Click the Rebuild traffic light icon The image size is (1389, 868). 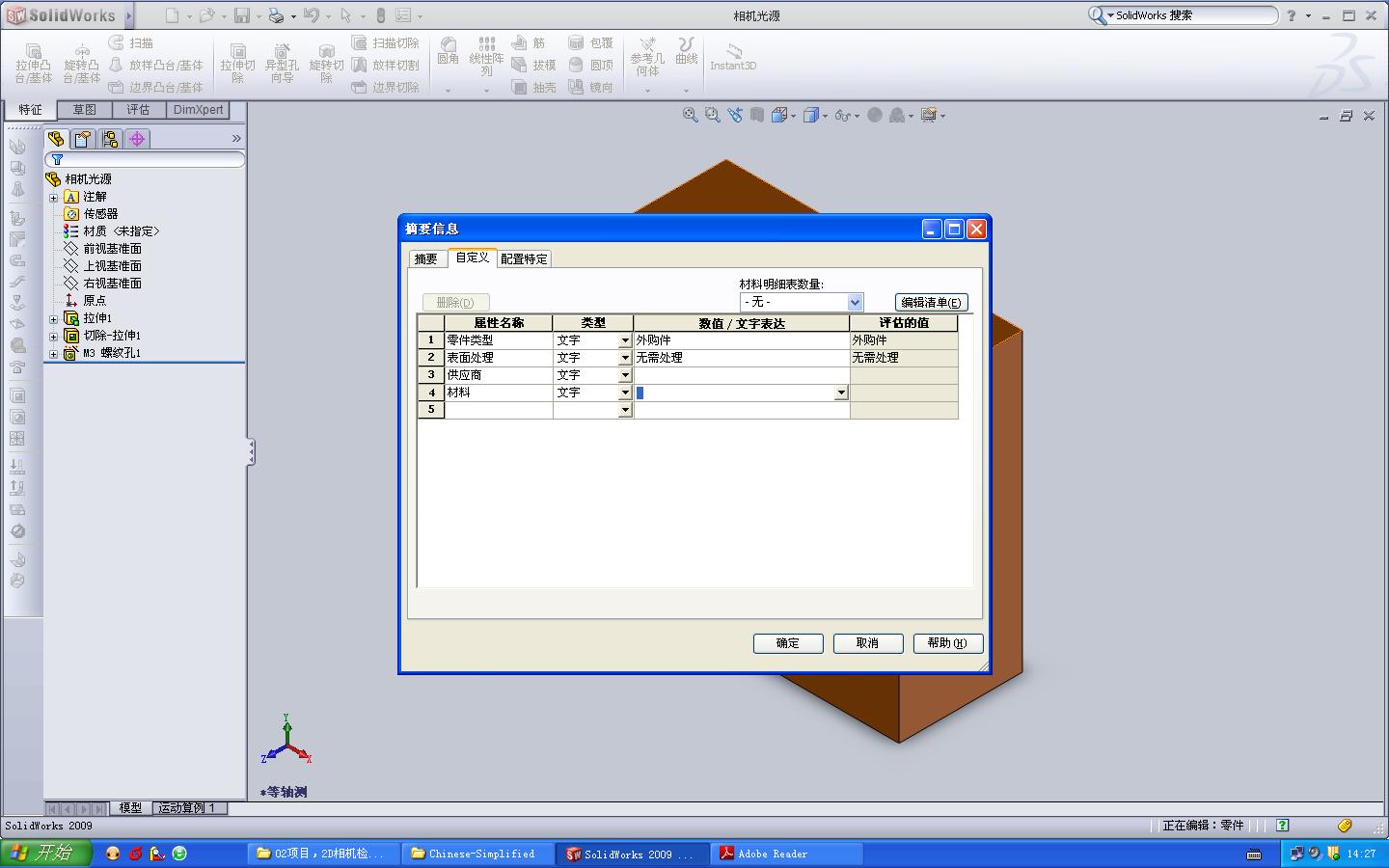pos(381,15)
